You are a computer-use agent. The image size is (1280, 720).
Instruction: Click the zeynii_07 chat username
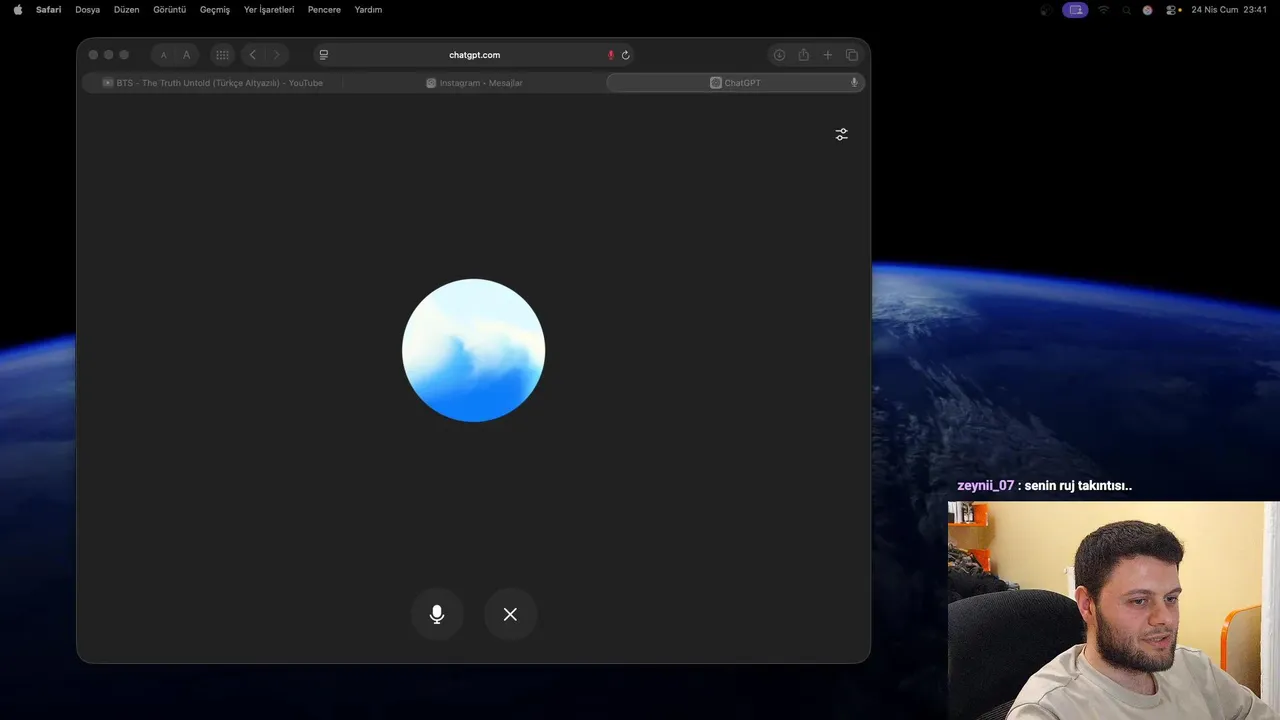pyautogui.click(x=985, y=486)
